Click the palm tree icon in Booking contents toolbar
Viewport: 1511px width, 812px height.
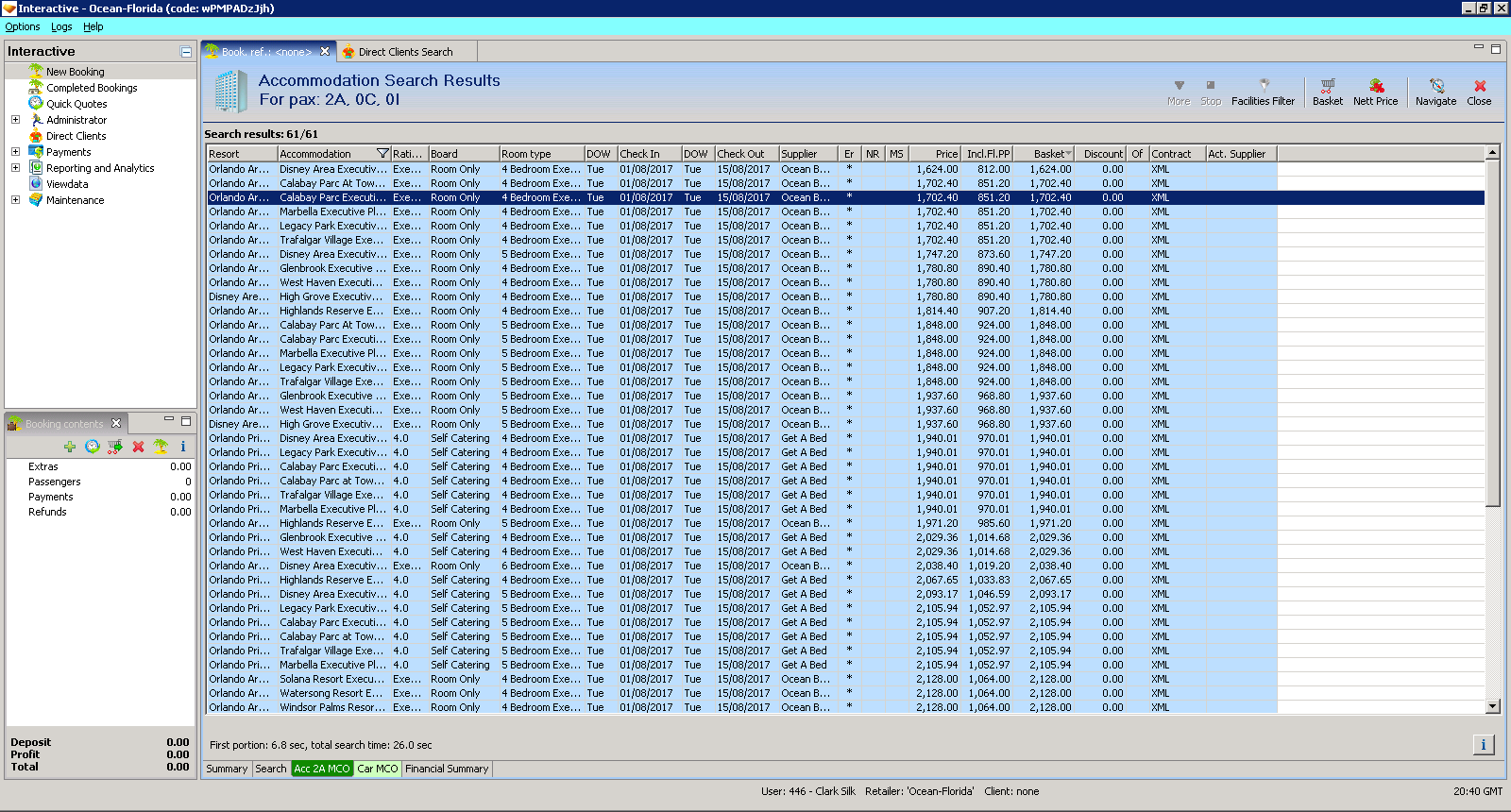[x=161, y=447]
